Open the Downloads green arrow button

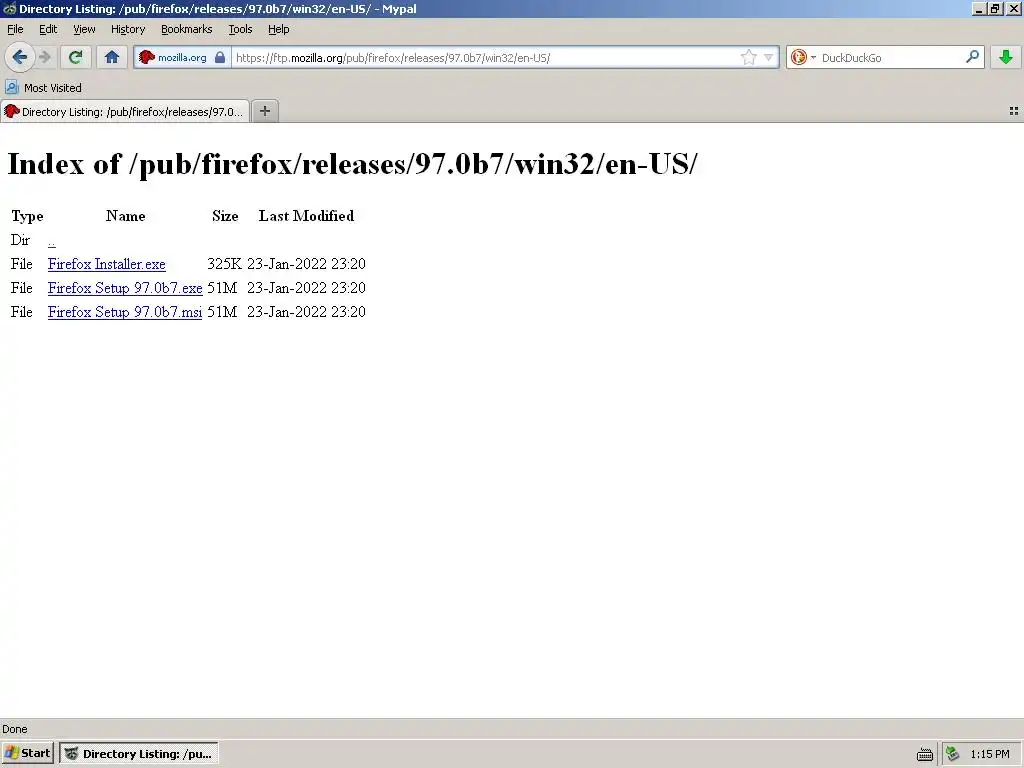1006,57
